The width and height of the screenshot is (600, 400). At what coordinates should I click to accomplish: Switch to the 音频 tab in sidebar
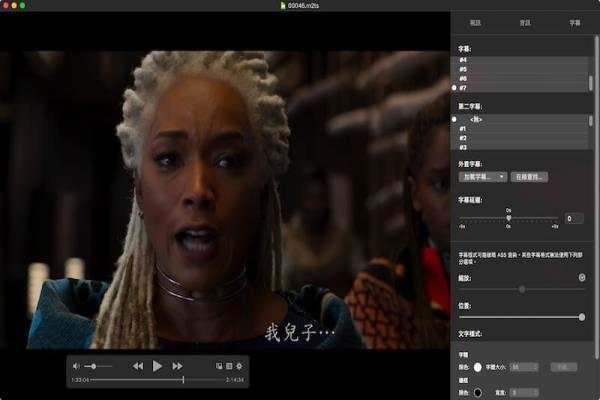coord(525,23)
